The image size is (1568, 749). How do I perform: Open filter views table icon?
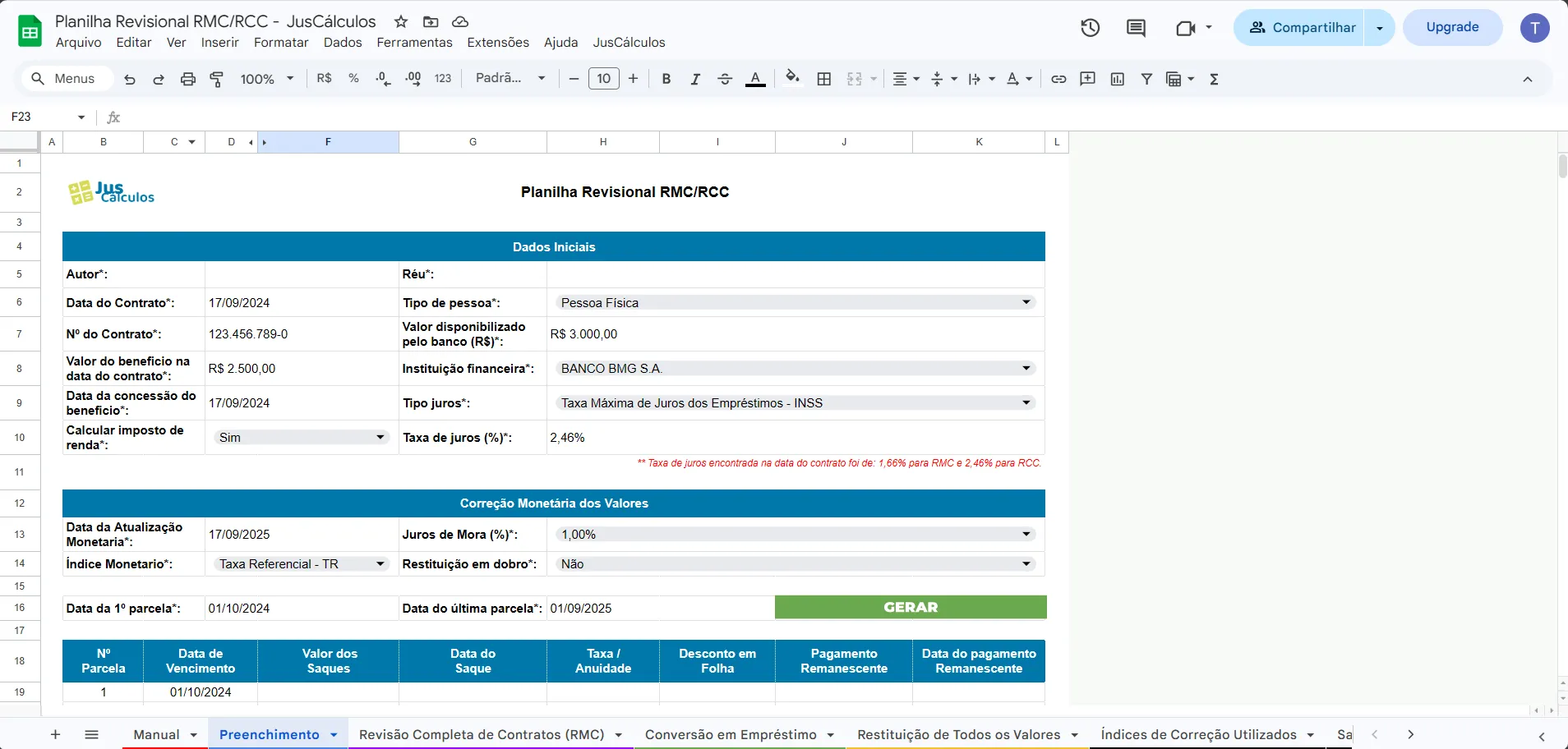(x=1174, y=79)
